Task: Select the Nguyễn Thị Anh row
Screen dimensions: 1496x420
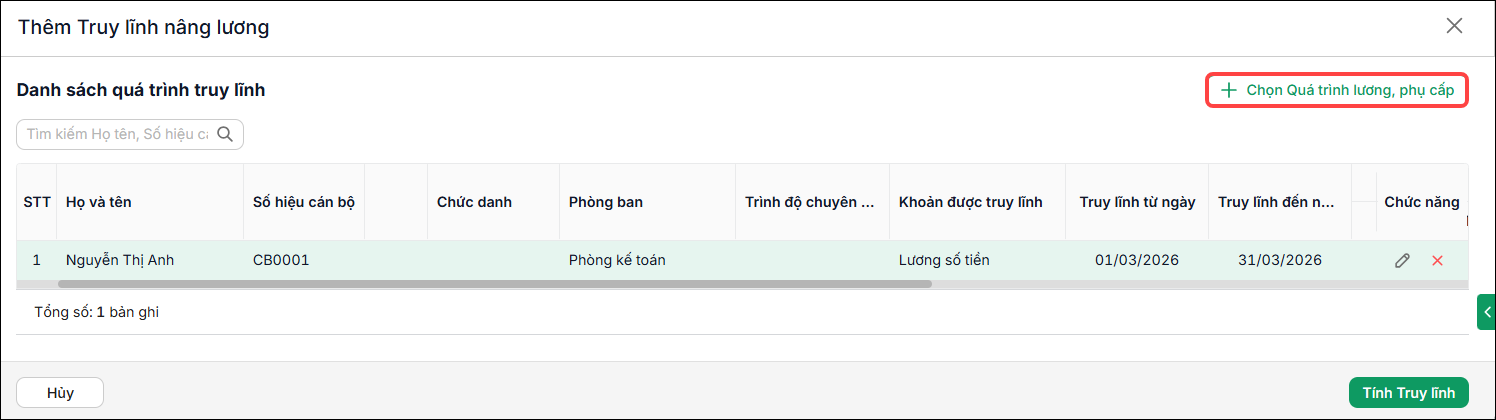Action: click(x=742, y=260)
